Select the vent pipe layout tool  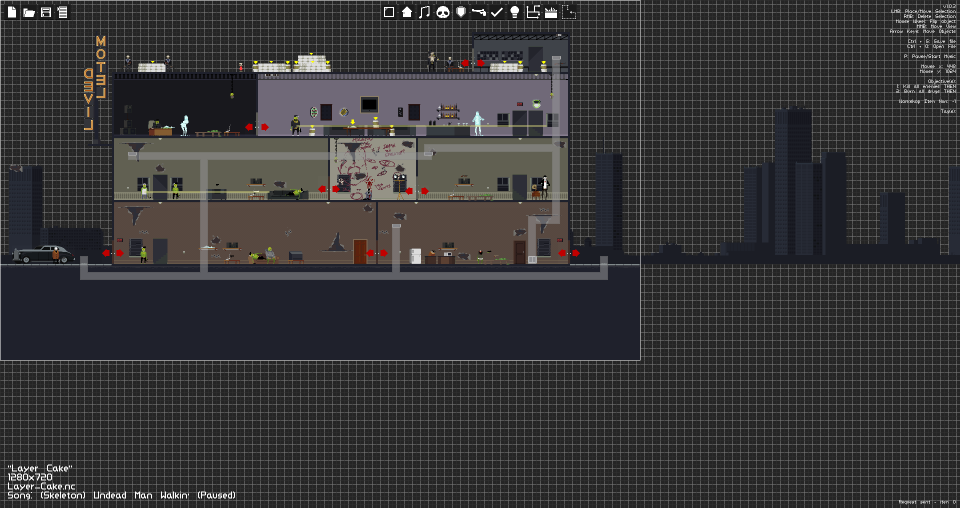pos(533,12)
